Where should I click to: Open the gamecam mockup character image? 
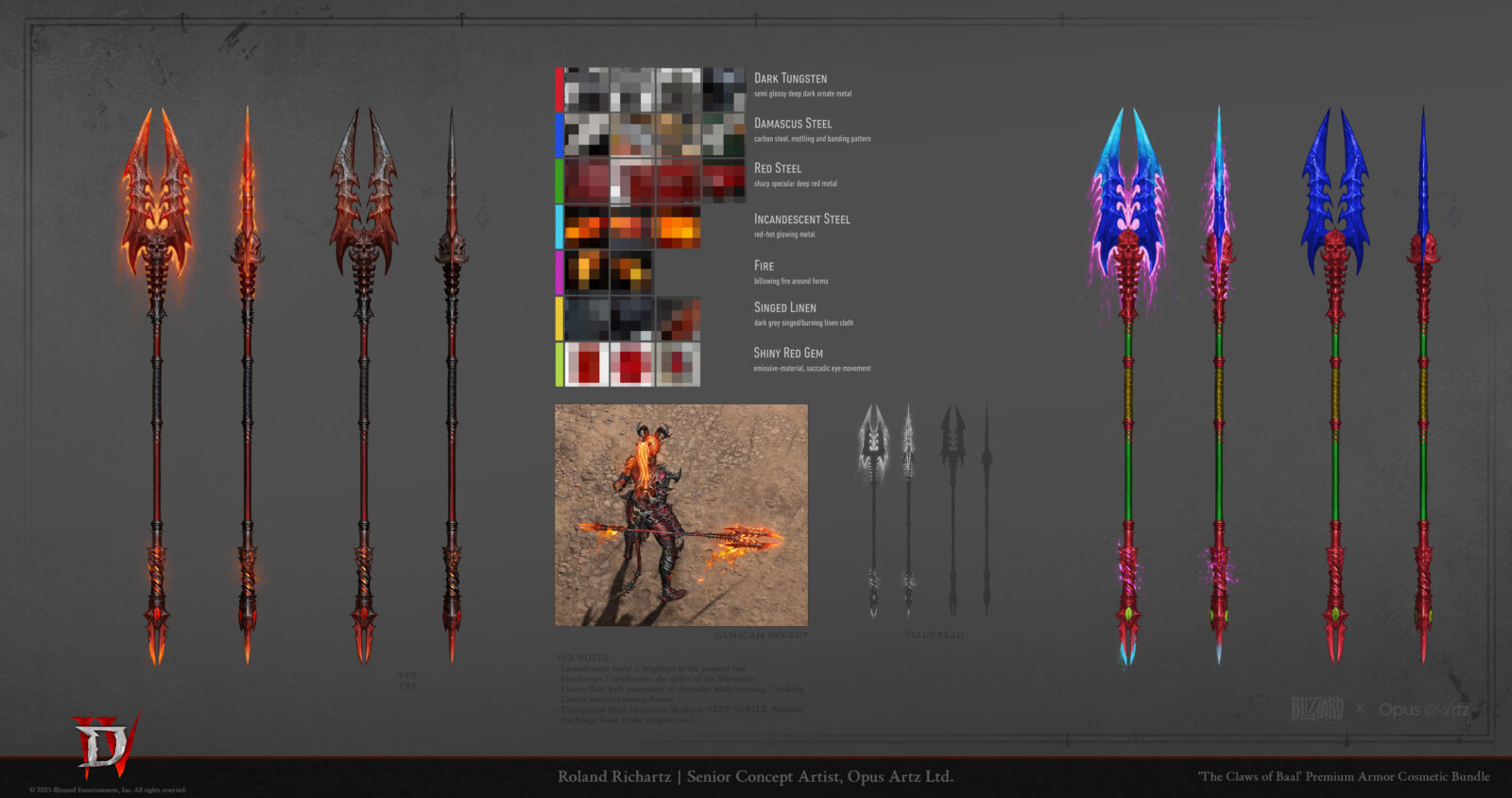point(680,515)
